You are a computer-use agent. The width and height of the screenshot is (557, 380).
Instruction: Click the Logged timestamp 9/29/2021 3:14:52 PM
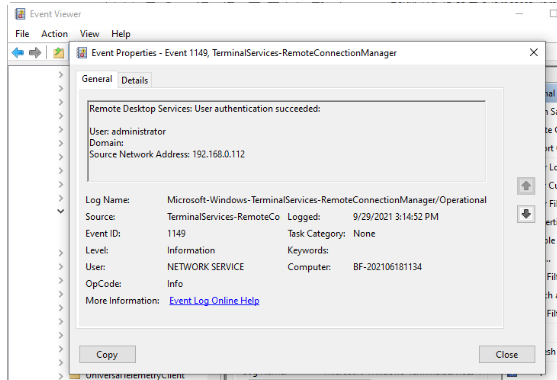(x=396, y=217)
